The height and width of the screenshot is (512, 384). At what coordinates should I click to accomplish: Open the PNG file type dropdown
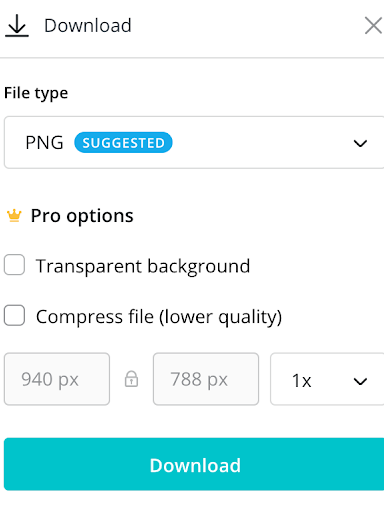[x=194, y=143]
